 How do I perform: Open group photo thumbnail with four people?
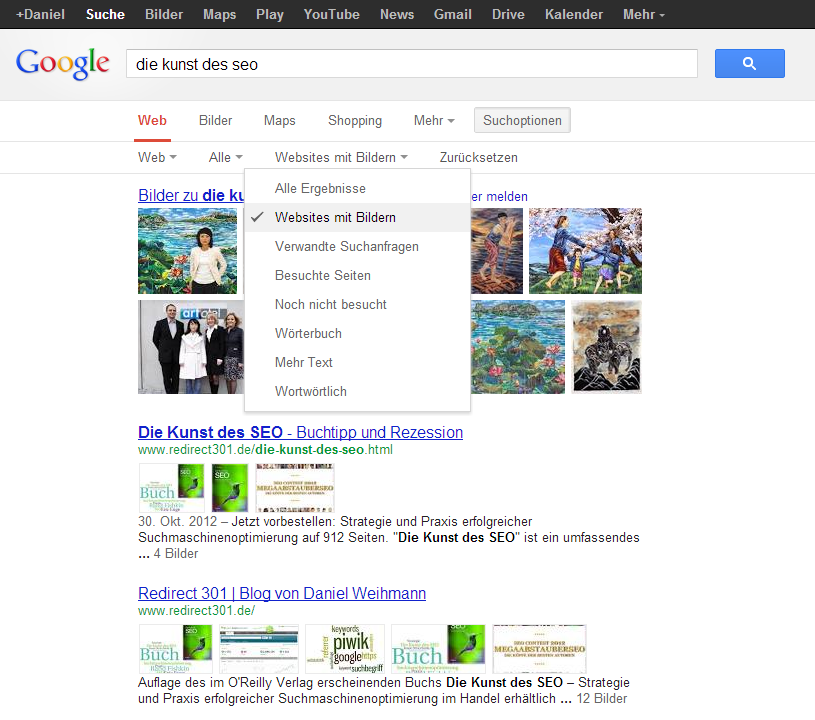point(191,347)
